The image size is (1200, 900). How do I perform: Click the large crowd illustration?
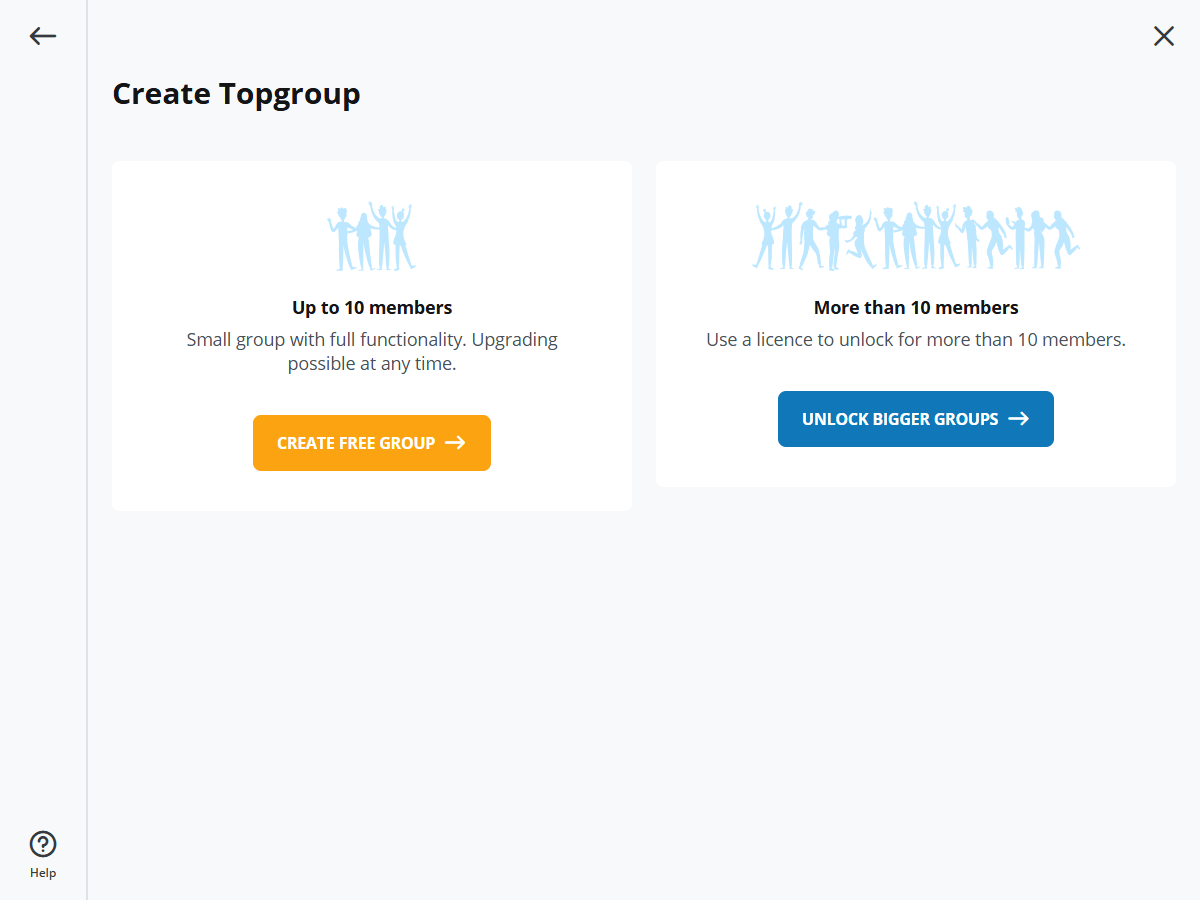tap(915, 237)
